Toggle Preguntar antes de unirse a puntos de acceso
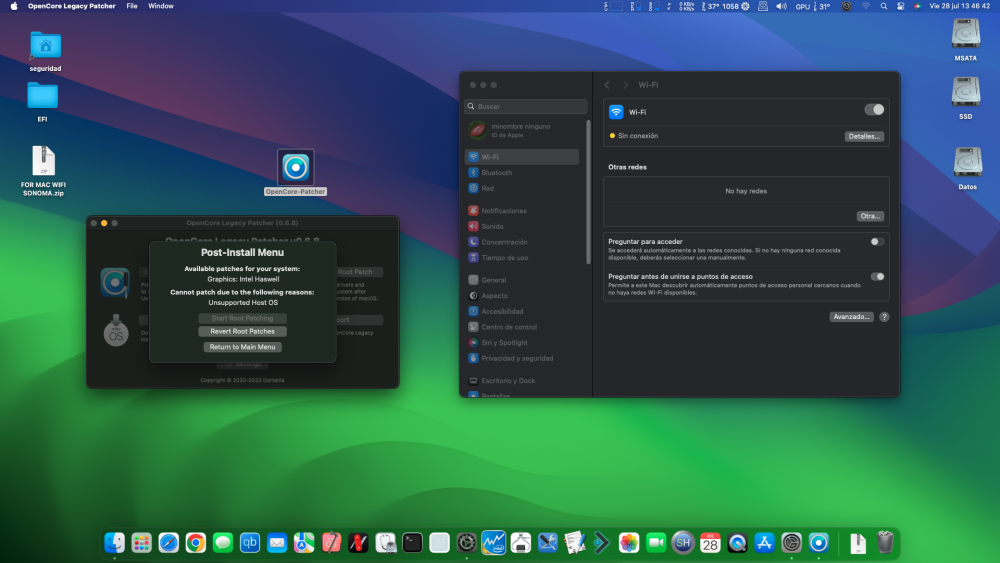Screen dimensions: 1000x563 [878, 277]
